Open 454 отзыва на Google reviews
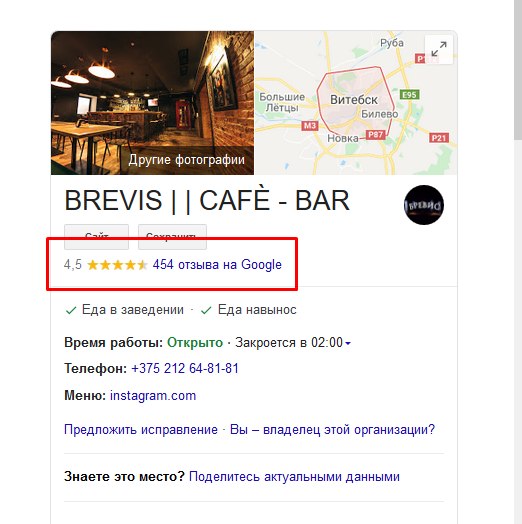Viewport: 522px width, 524px height. click(217, 265)
